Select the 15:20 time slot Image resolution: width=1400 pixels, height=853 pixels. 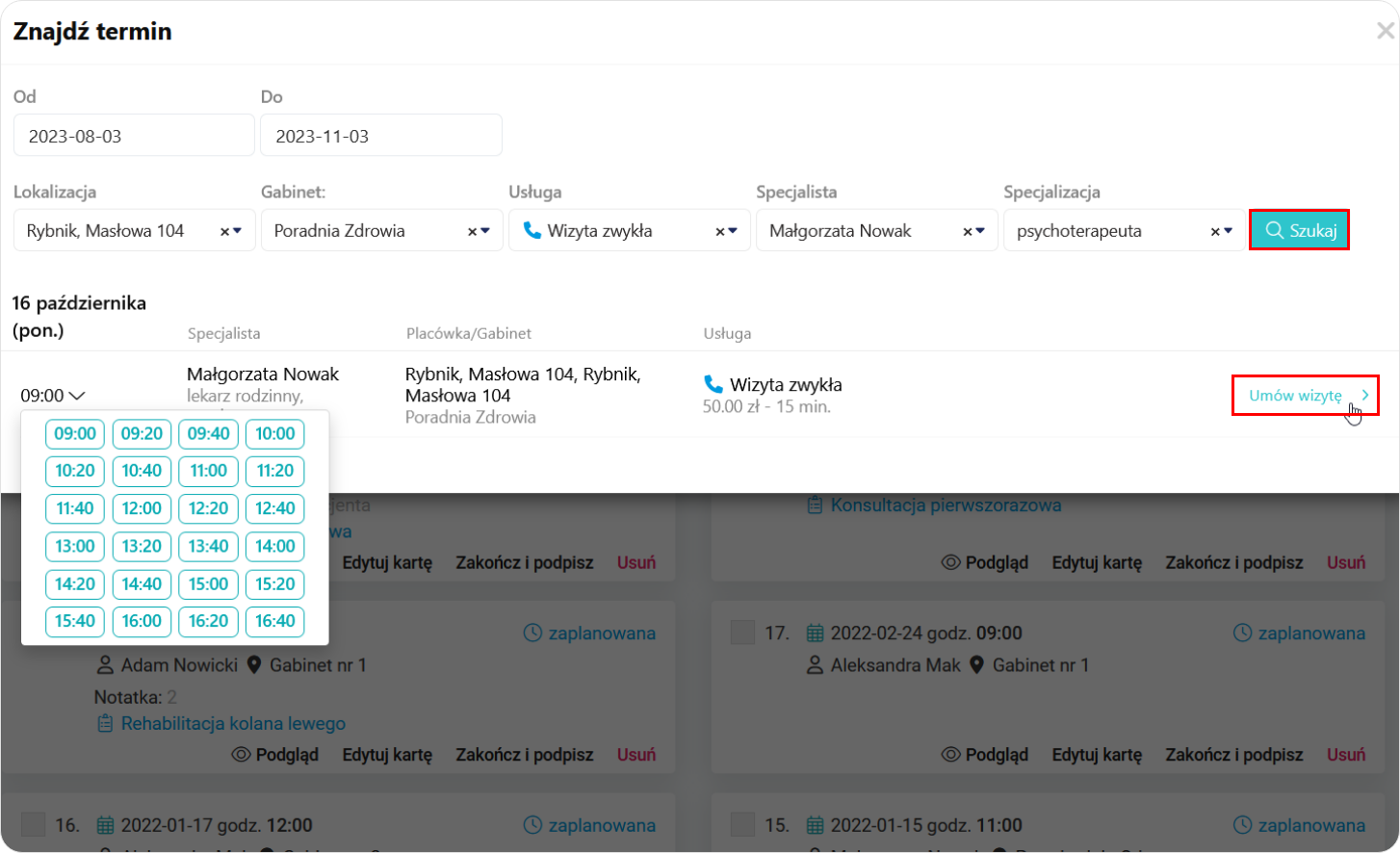click(275, 583)
